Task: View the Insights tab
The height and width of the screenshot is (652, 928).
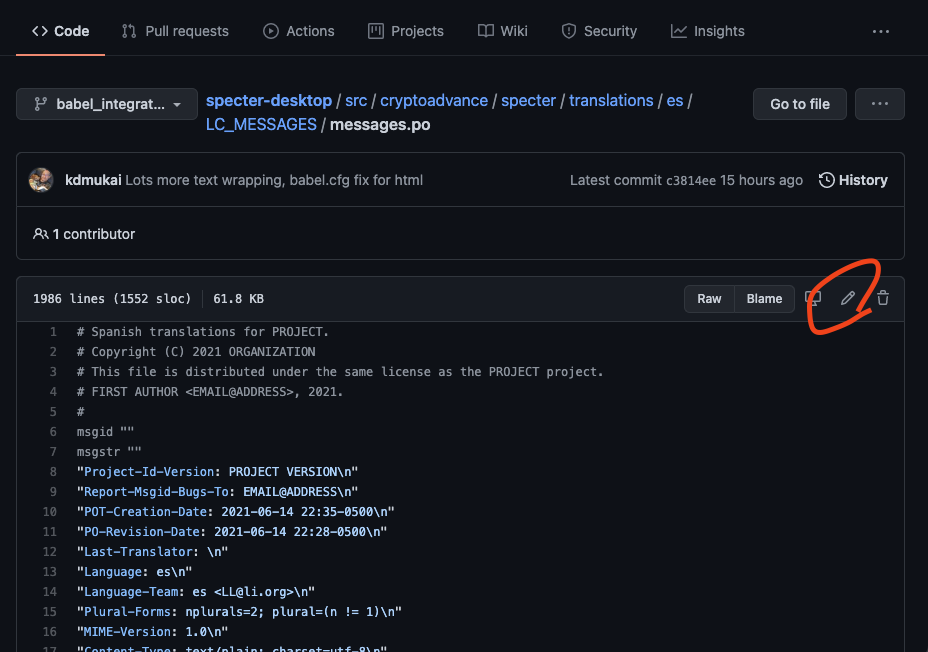Action: 708,31
